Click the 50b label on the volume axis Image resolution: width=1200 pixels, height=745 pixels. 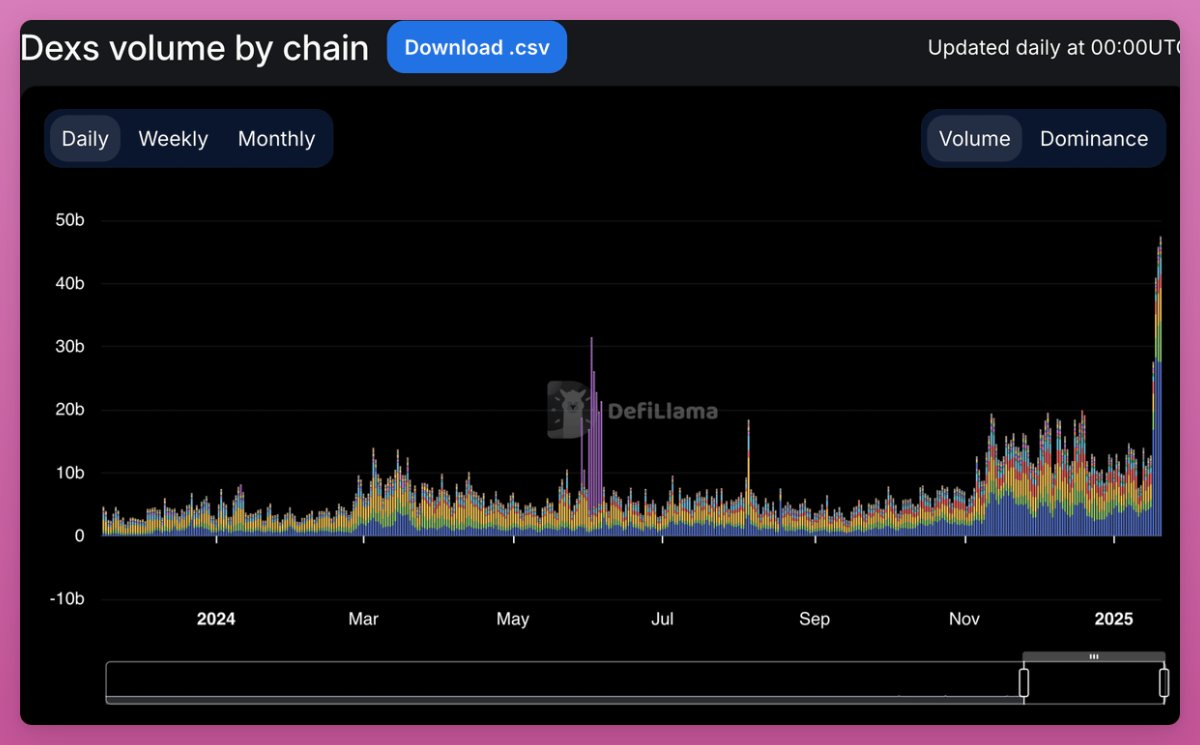tap(69, 221)
